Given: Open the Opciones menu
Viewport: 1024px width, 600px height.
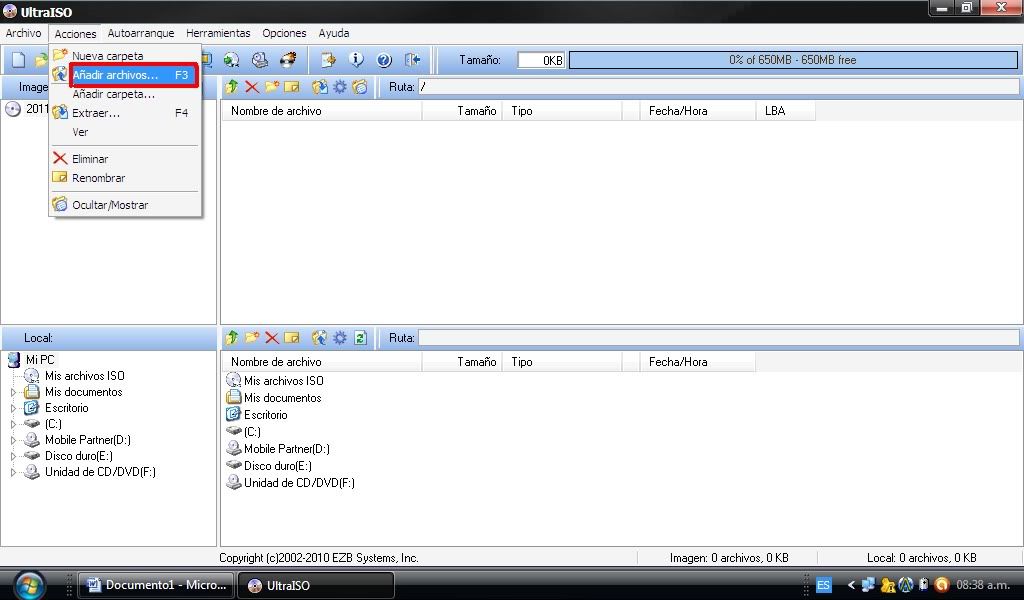Looking at the screenshot, I should coord(284,33).
